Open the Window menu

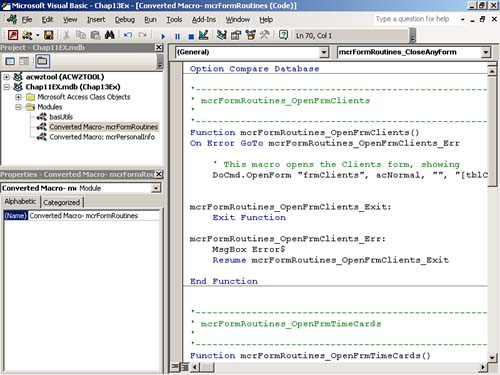click(x=238, y=20)
